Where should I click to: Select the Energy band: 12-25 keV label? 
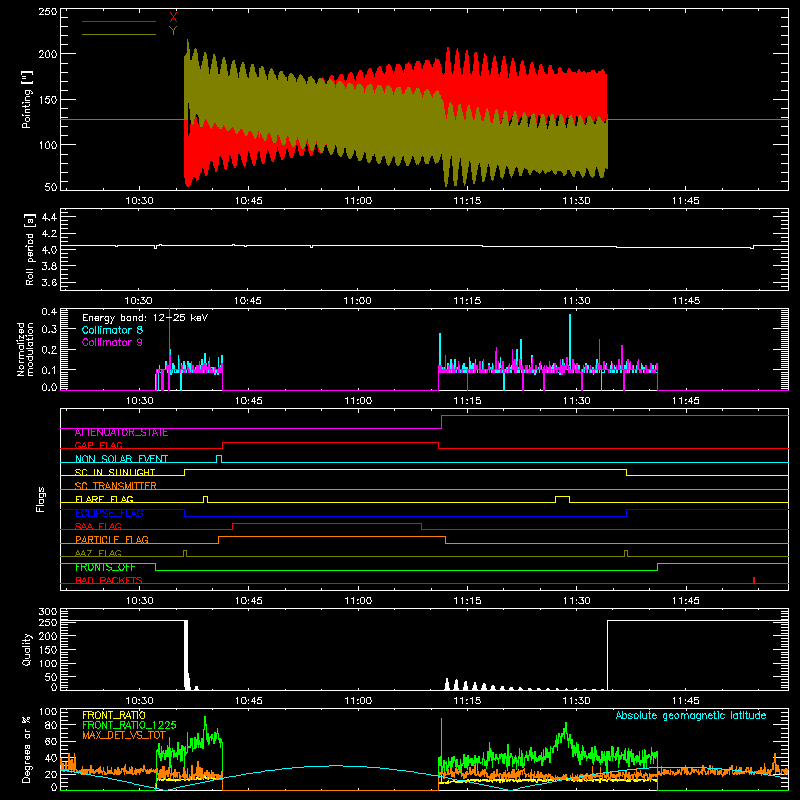click(145, 318)
